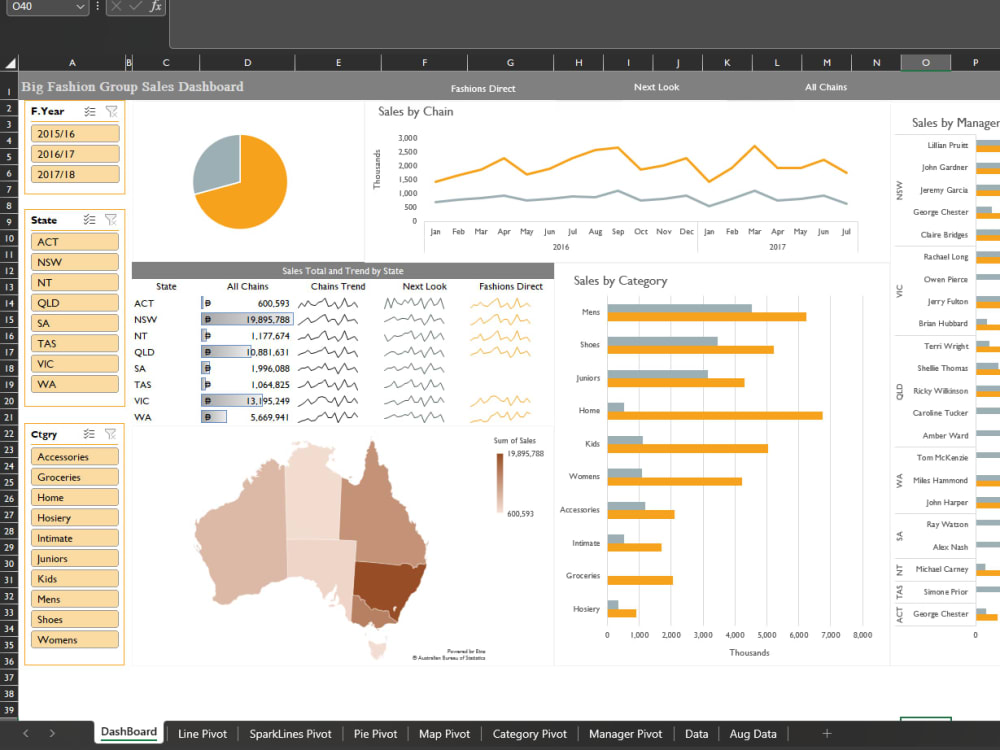Clear filter on State slicer

111,220
